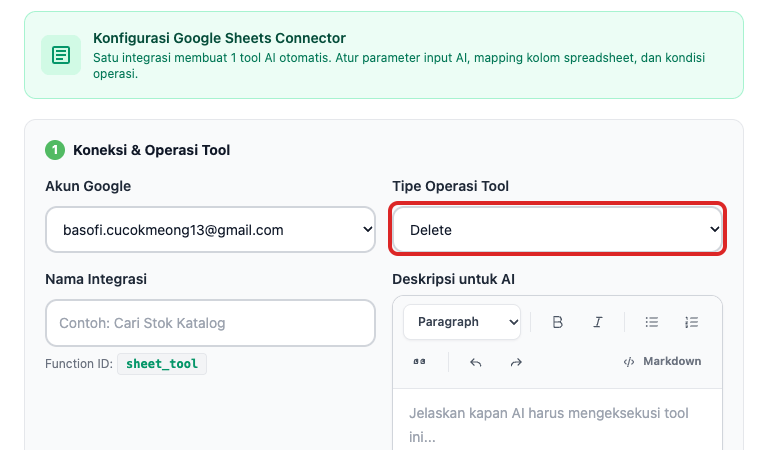Open the Tipe Operasi Tool dropdown
Viewport: 768px width, 450px height.
coord(557,230)
